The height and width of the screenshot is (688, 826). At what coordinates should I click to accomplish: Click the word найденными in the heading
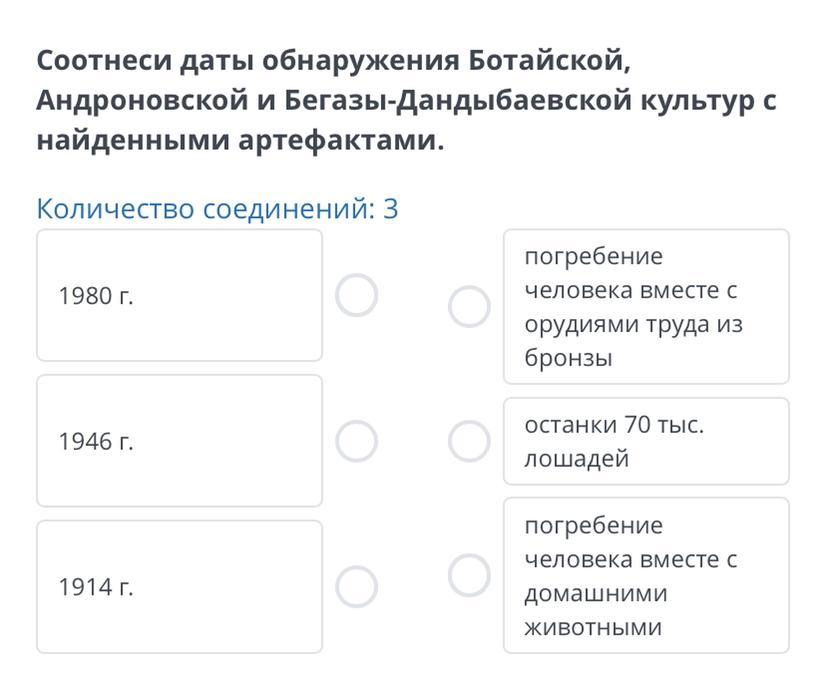pos(133,141)
